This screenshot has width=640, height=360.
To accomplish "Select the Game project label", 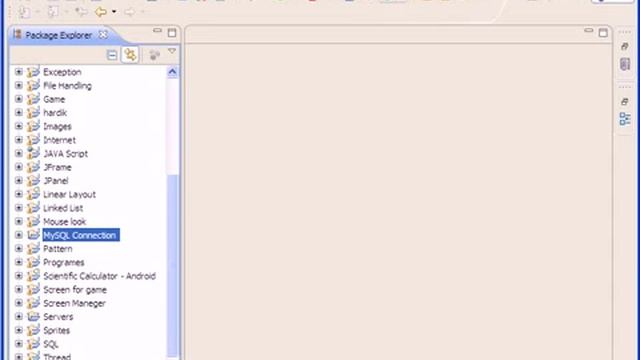I will click(54, 99).
